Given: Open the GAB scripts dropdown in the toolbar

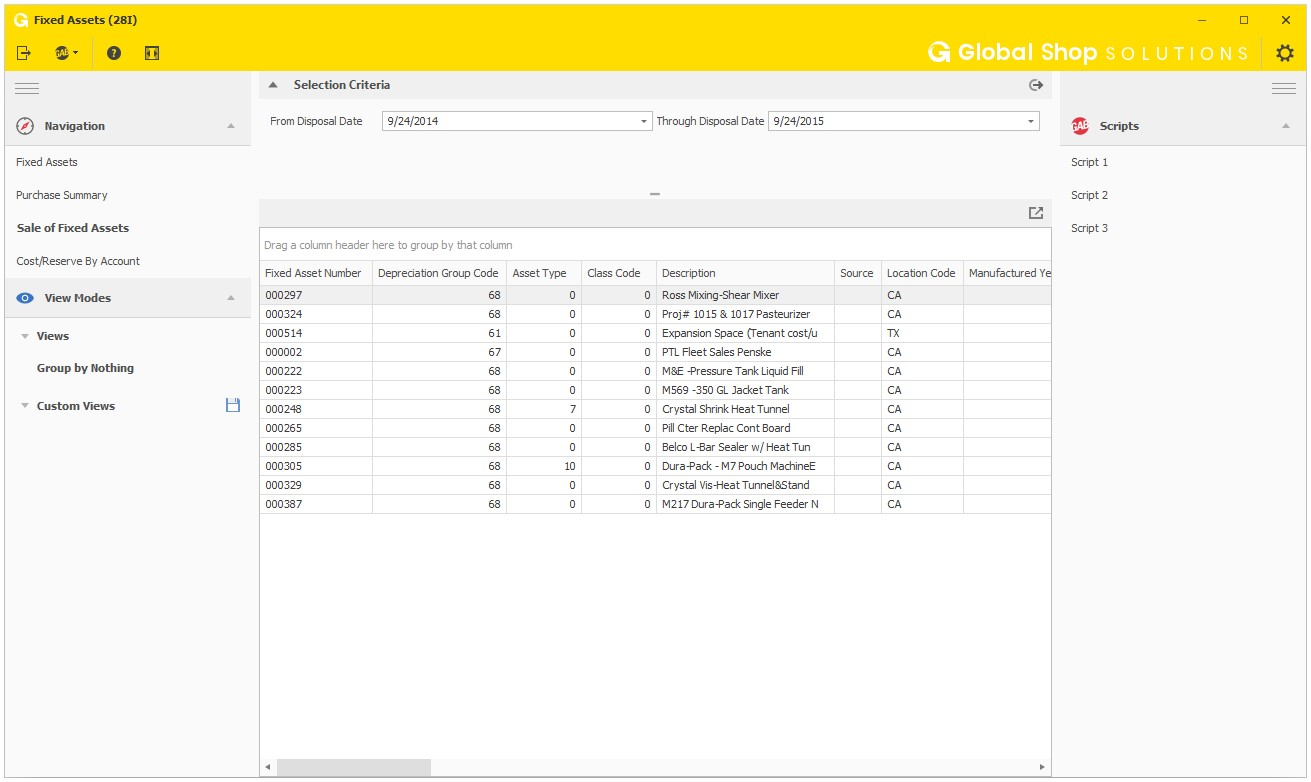Looking at the screenshot, I should (67, 53).
